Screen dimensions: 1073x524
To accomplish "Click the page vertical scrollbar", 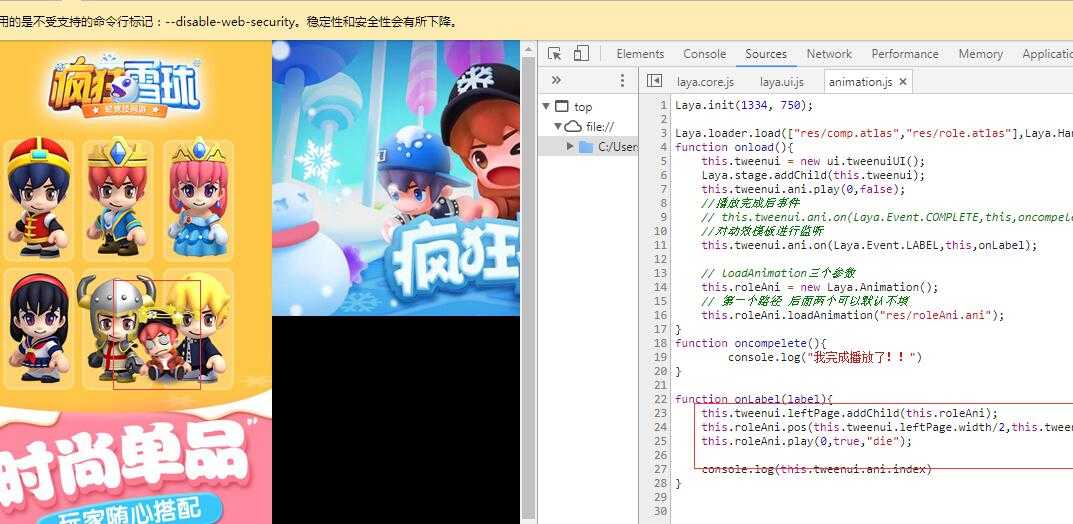I will click(528, 287).
